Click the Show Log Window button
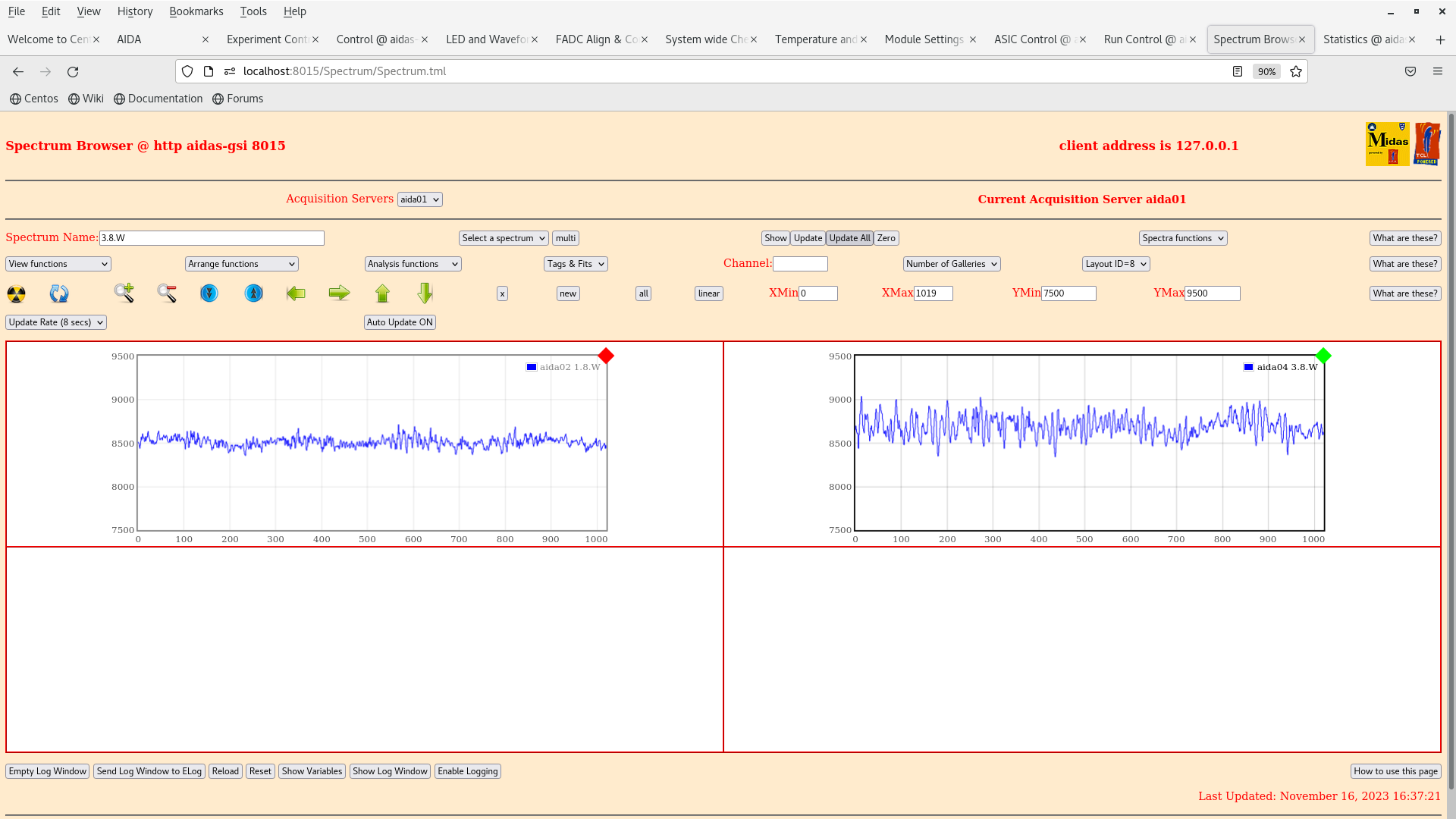The height and width of the screenshot is (819, 1456). tap(390, 771)
